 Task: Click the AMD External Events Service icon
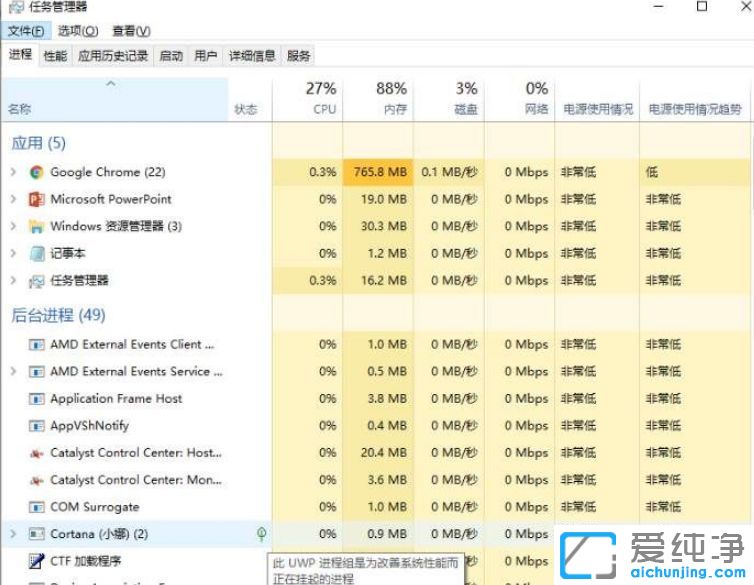(x=37, y=372)
